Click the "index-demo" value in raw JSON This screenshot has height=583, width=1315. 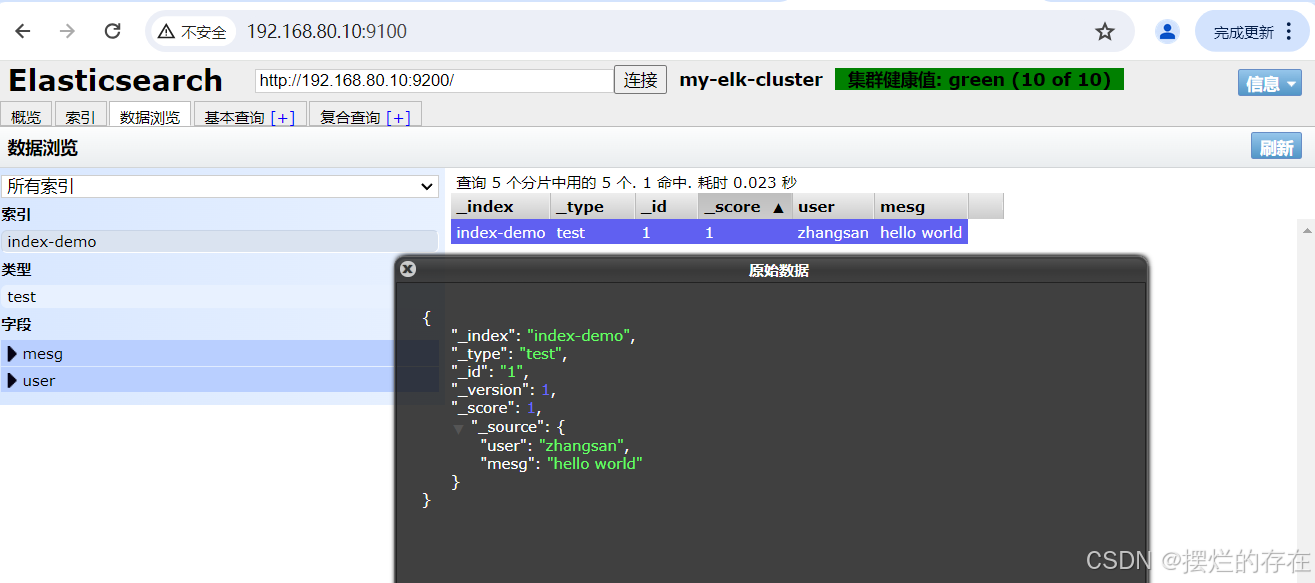[x=579, y=336]
